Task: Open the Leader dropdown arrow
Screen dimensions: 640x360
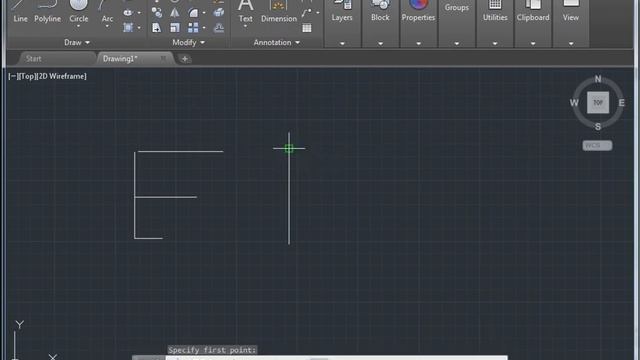Action: coord(318,13)
